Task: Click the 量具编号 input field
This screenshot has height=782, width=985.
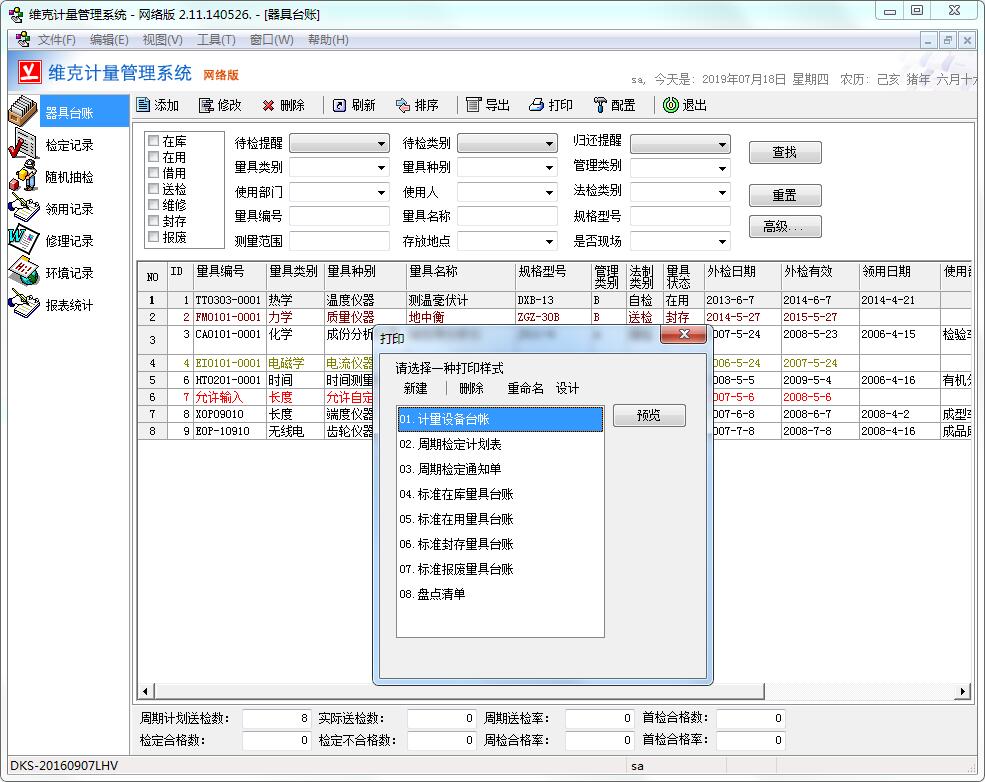Action: (x=339, y=216)
